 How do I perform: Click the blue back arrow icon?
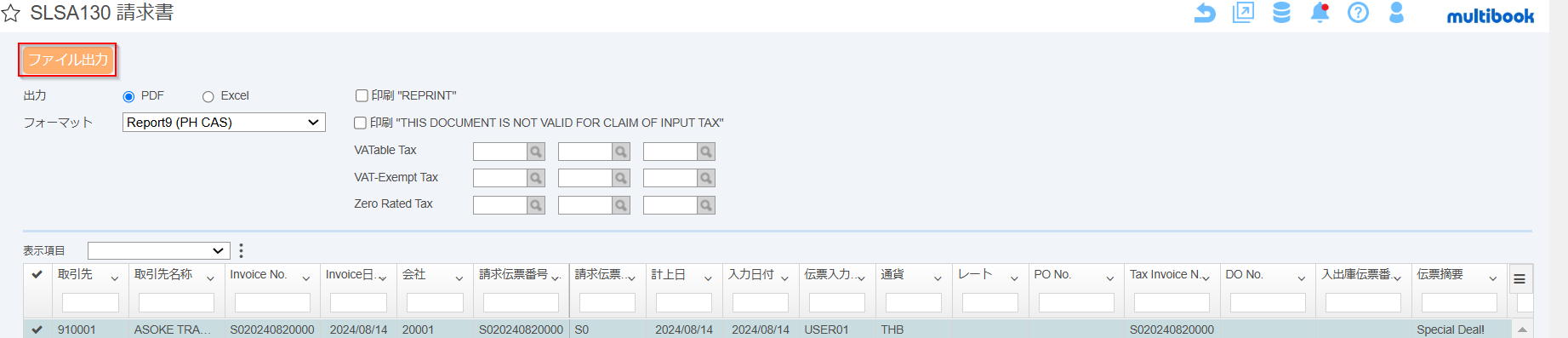[x=1205, y=13]
